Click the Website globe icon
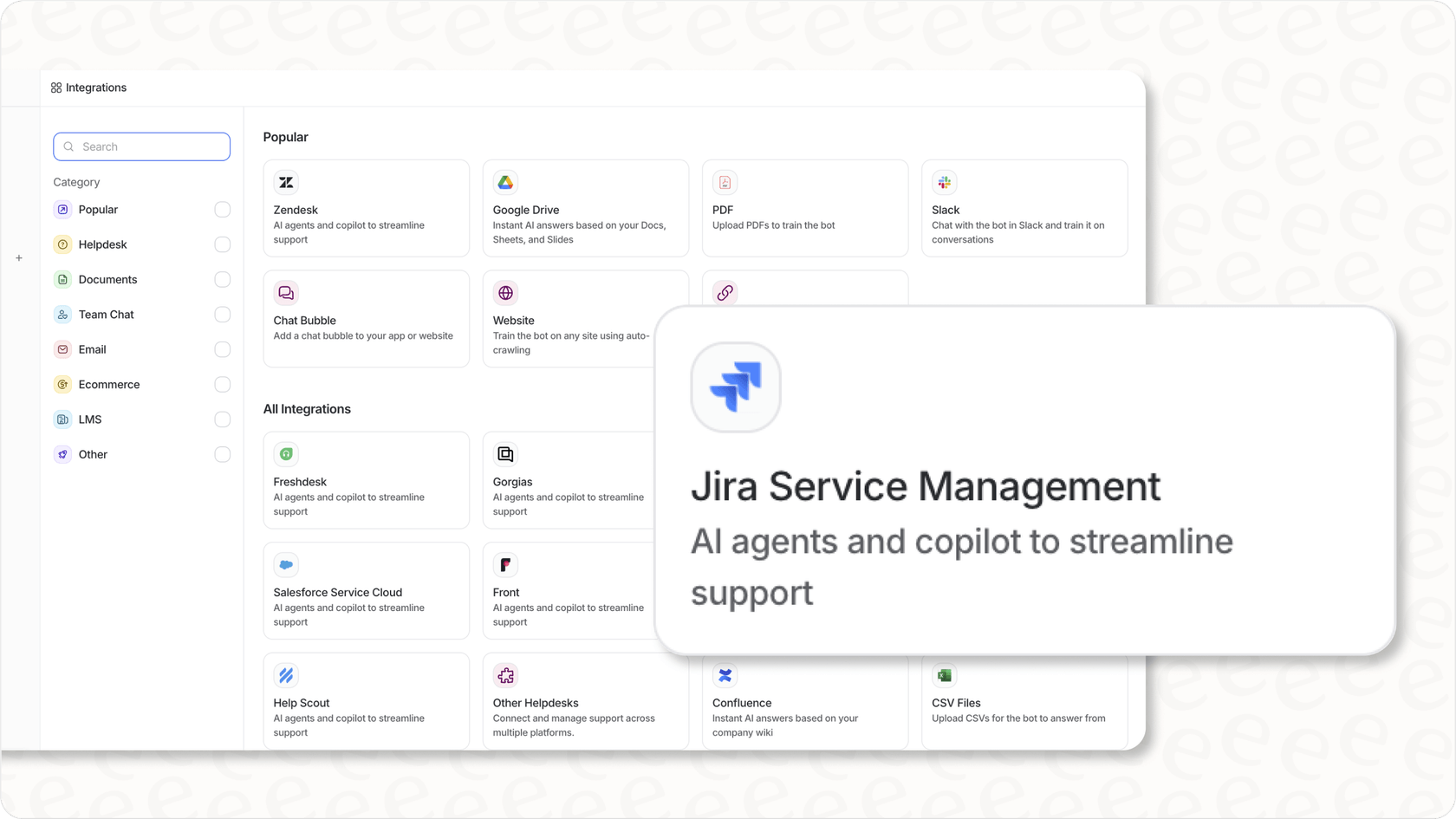 (x=505, y=293)
